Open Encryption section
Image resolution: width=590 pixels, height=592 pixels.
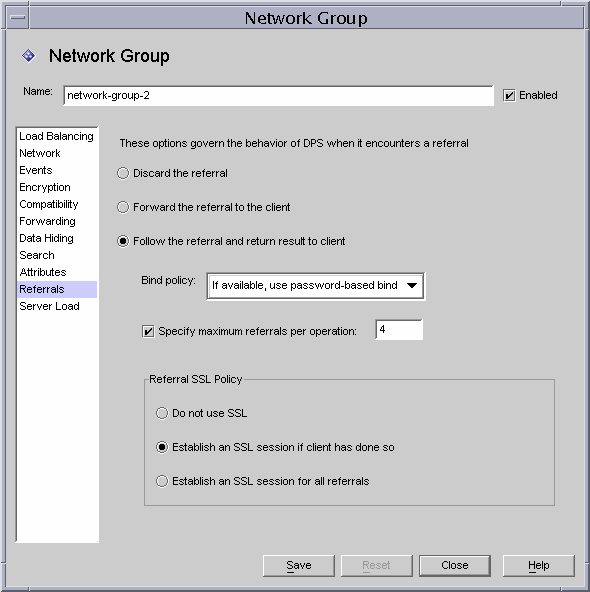(57, 187)
